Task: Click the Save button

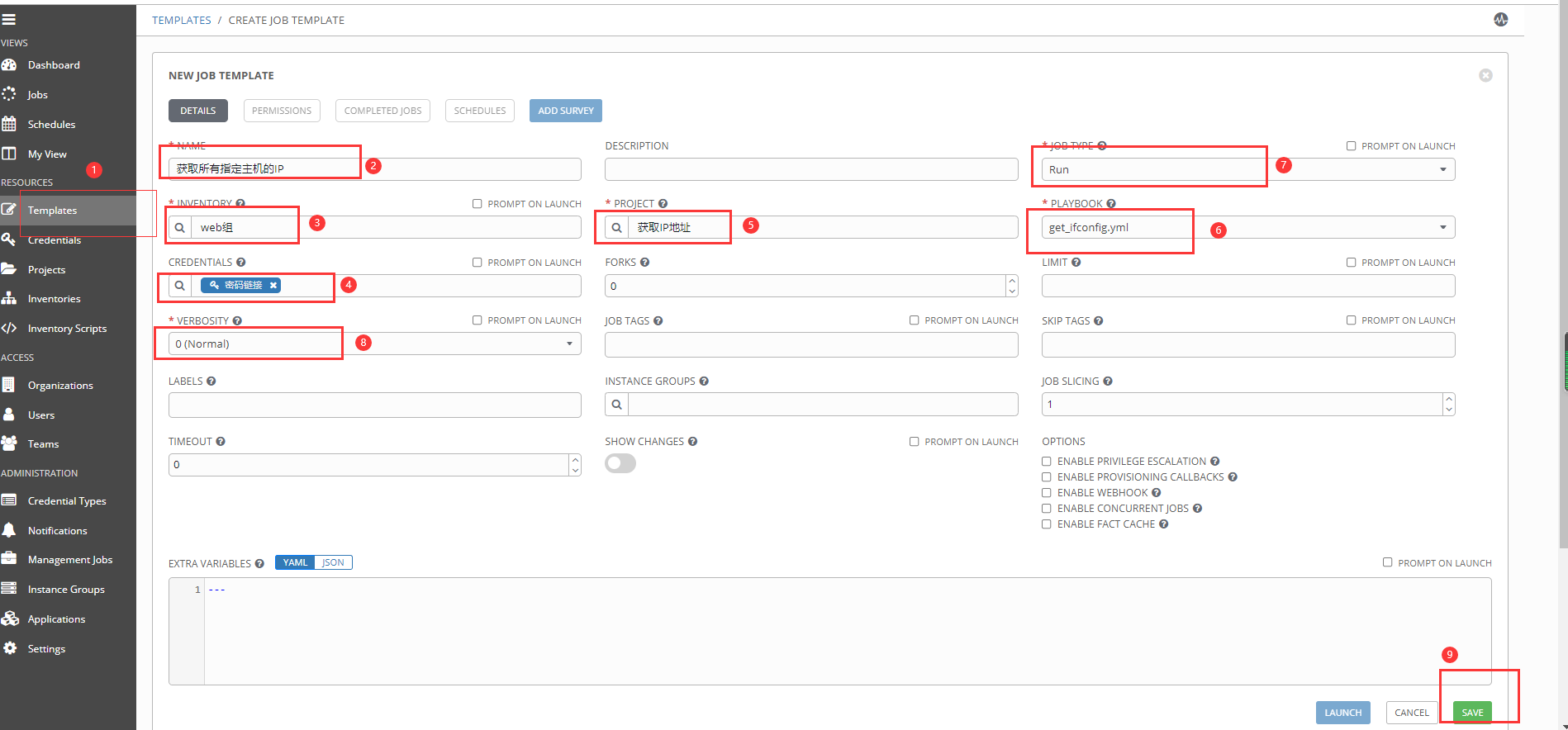Action: point(1472,713)
